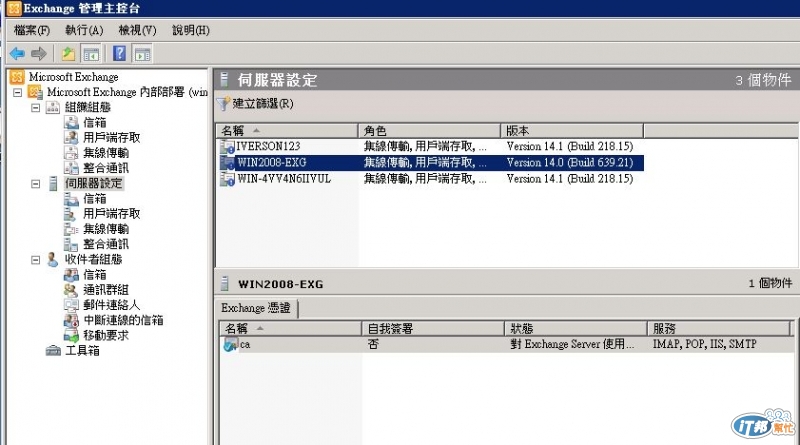Click the Forward arrow toolbar icon
This screenshot has width=800, height=445.
(x=39, y=53)
